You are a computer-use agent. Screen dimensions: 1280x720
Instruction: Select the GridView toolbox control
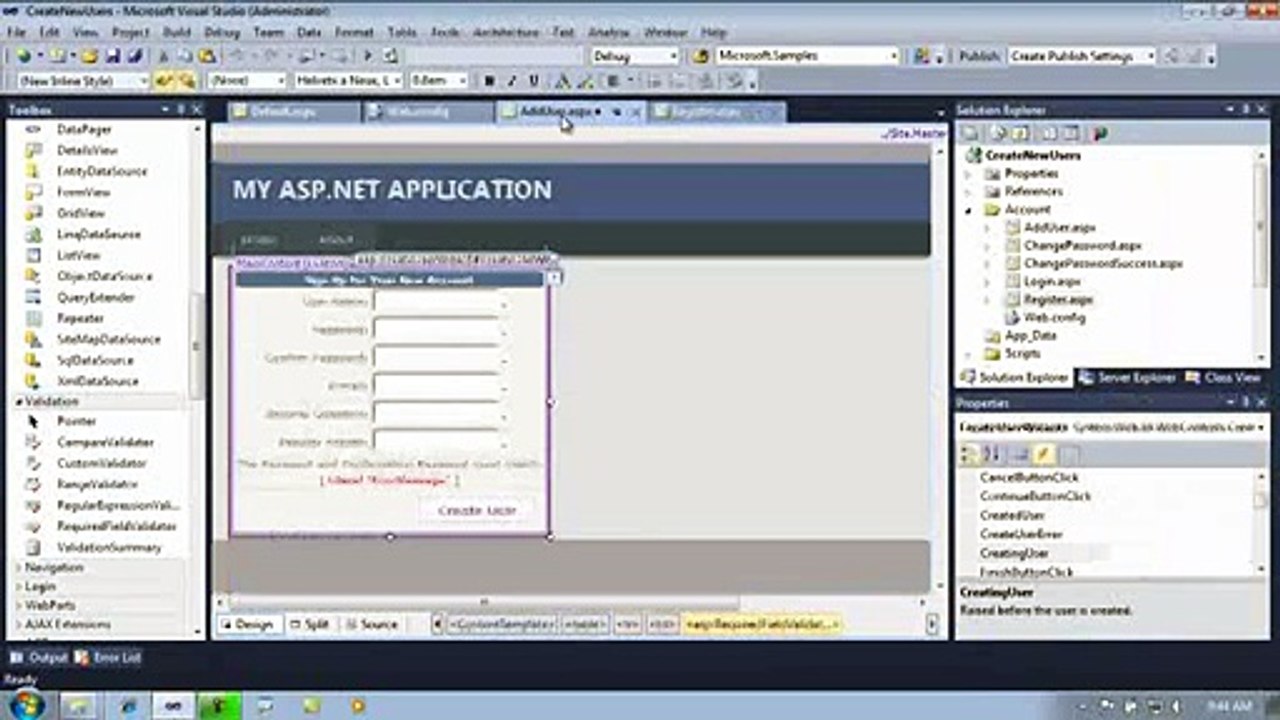pos(81,213)
